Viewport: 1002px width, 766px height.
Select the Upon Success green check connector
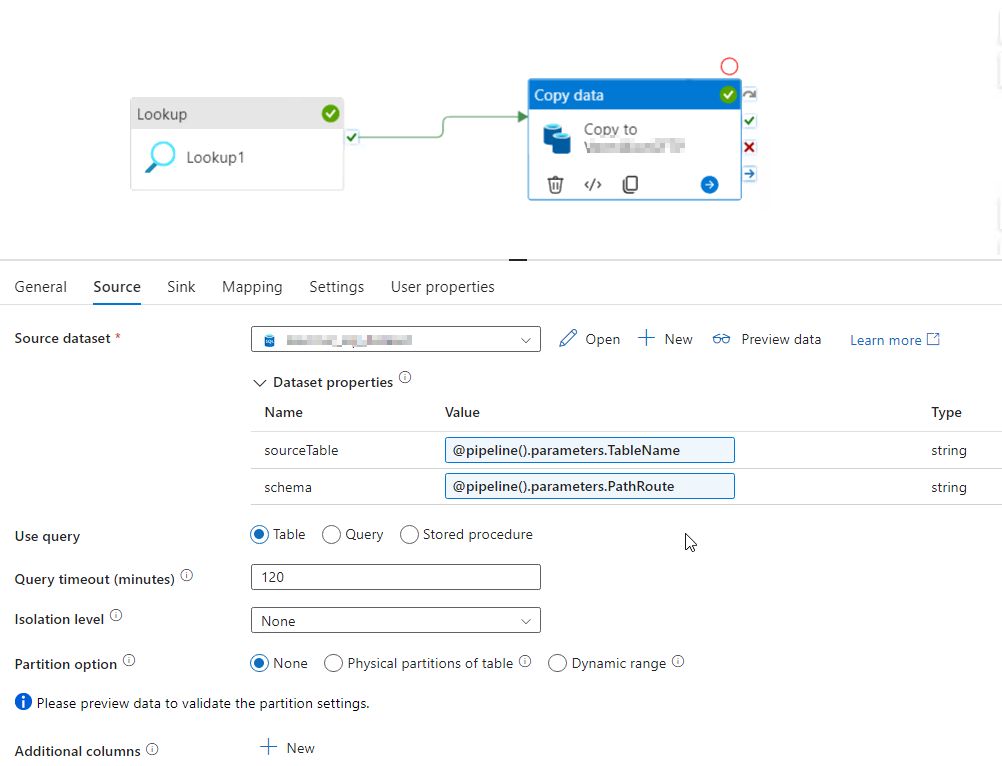tap(750, 121)
